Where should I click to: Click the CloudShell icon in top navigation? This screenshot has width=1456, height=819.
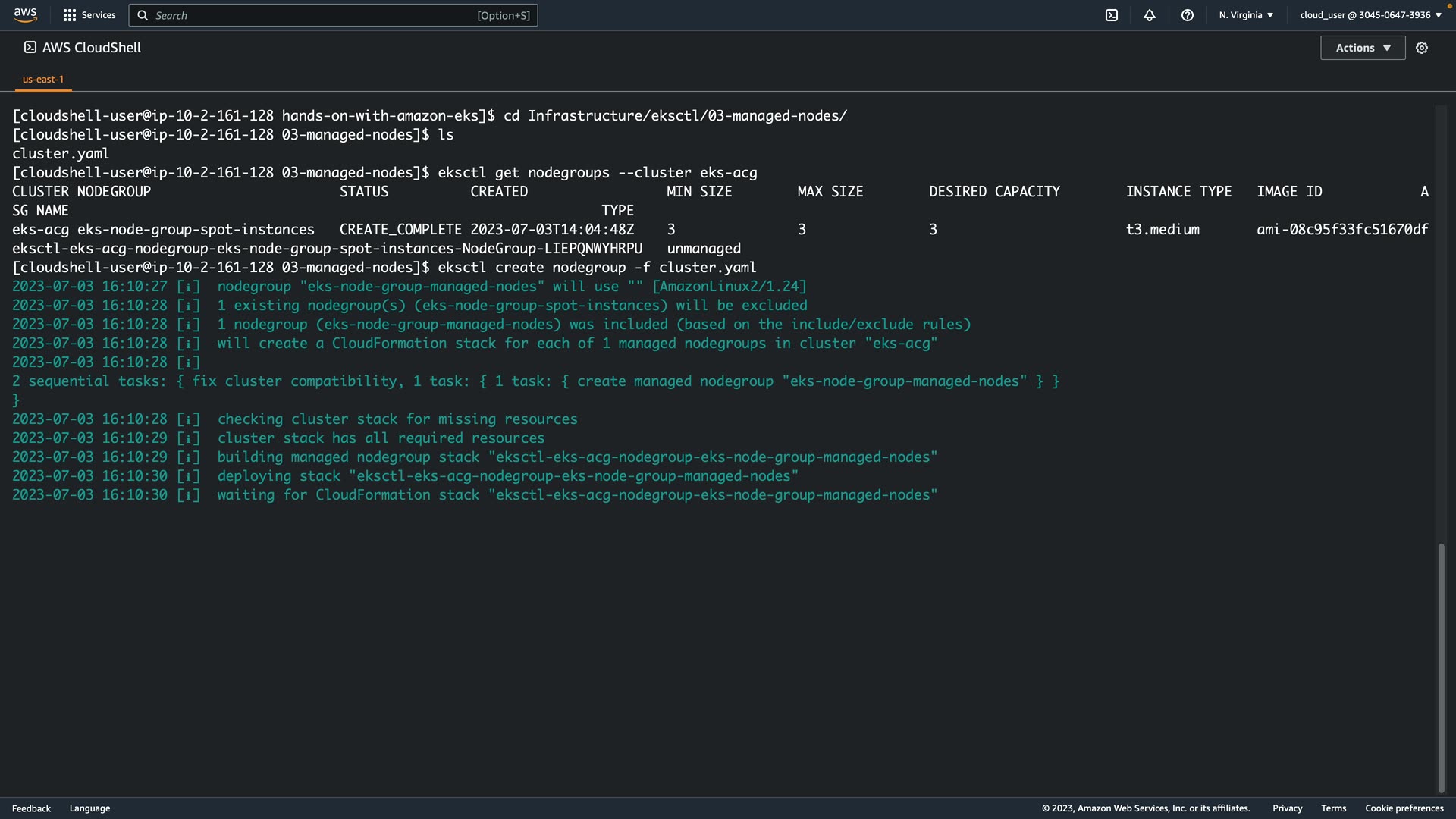(x=1112, y=15)
